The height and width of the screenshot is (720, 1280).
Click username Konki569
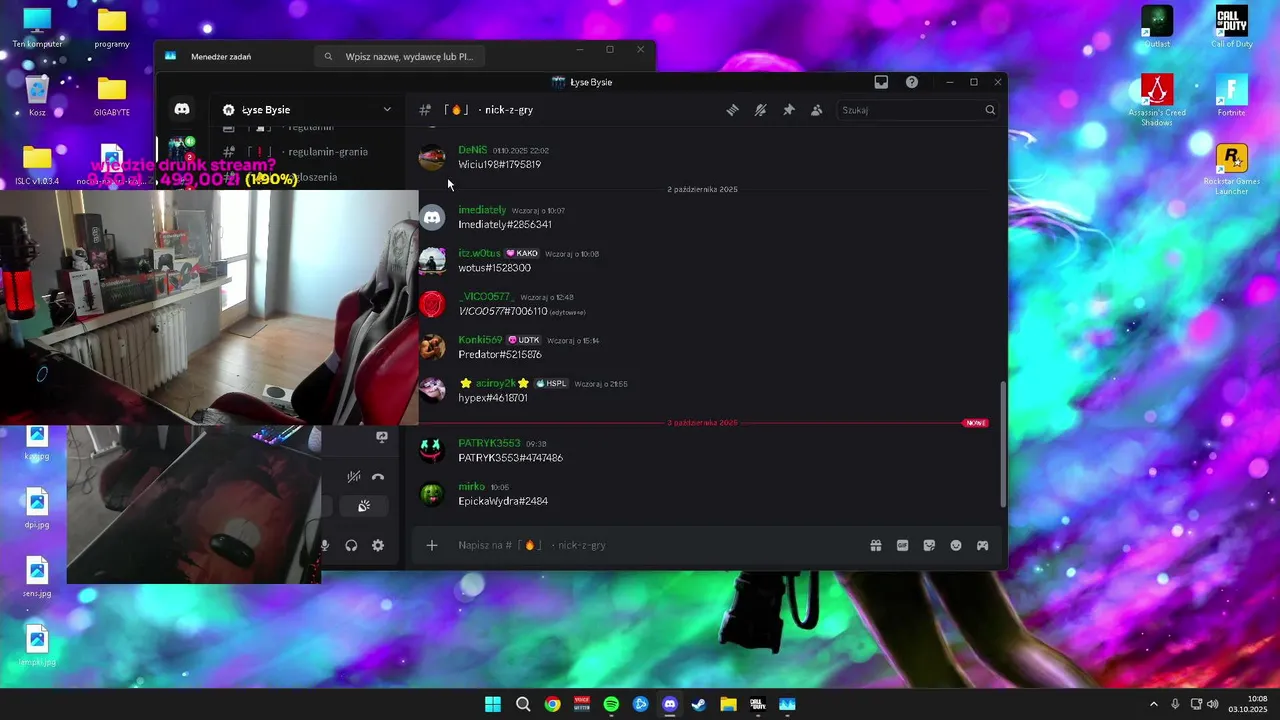[x=480, y=340]
